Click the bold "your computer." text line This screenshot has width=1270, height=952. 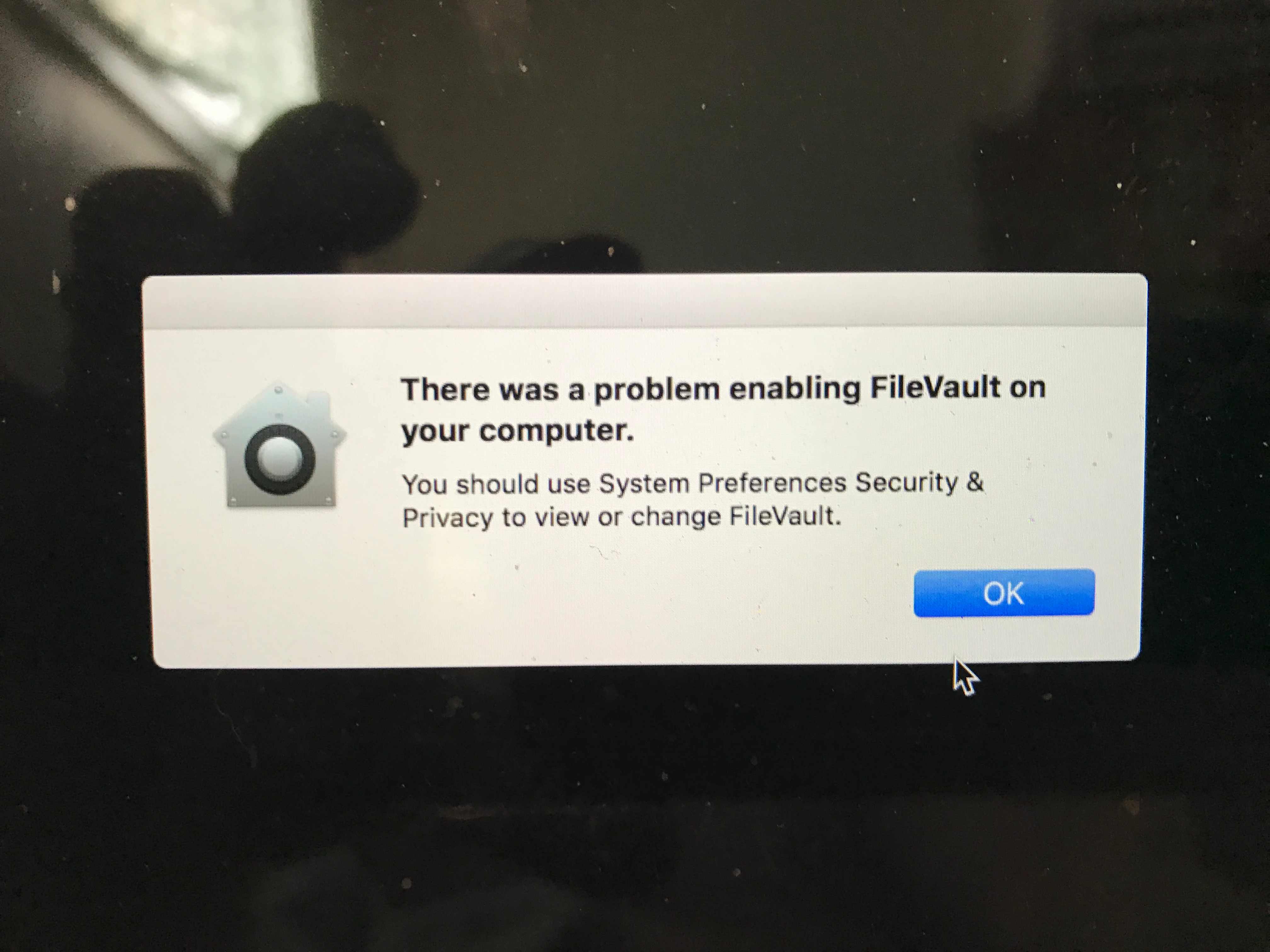click(518, 431)
